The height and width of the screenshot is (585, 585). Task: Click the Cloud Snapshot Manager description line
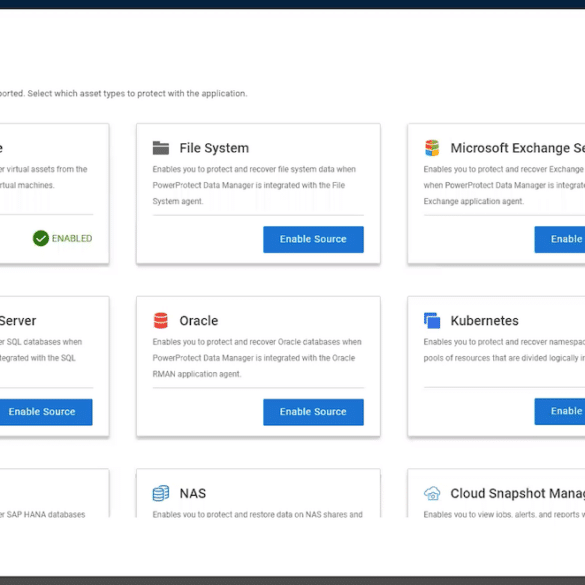click(x=504, y=514)
